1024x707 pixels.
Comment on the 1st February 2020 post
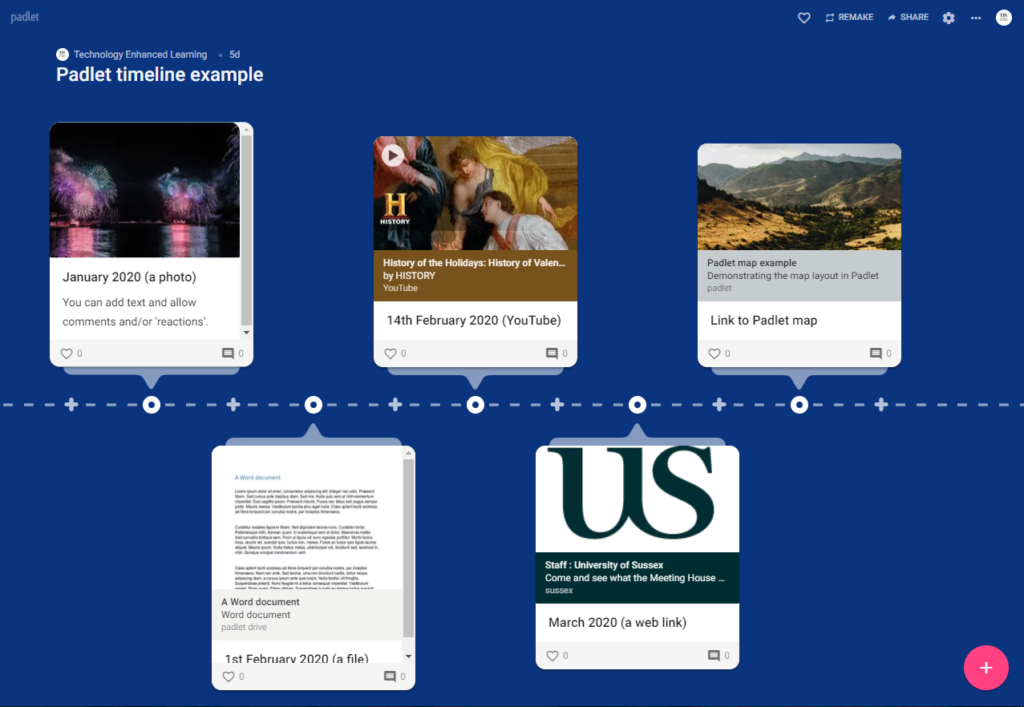[x=390, y=676]
